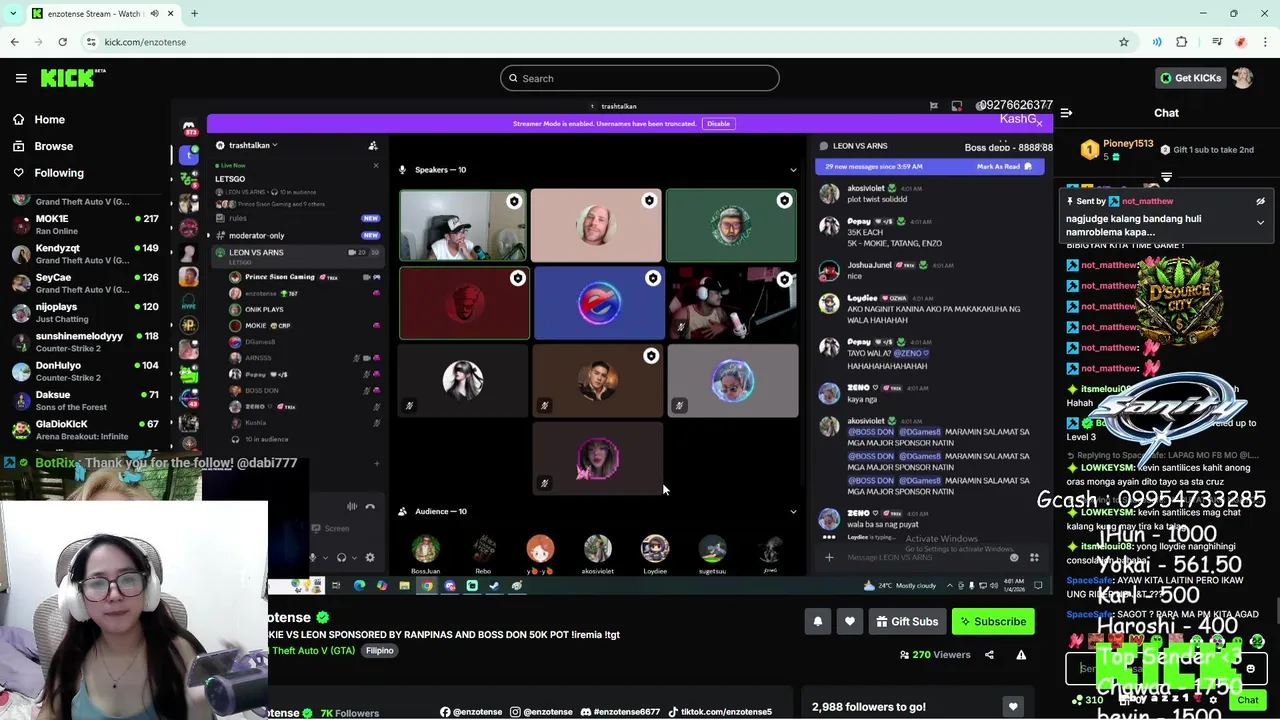Click the Subscribe button
The width and height of the screenshot is (1280, 720).
[993, 622]
